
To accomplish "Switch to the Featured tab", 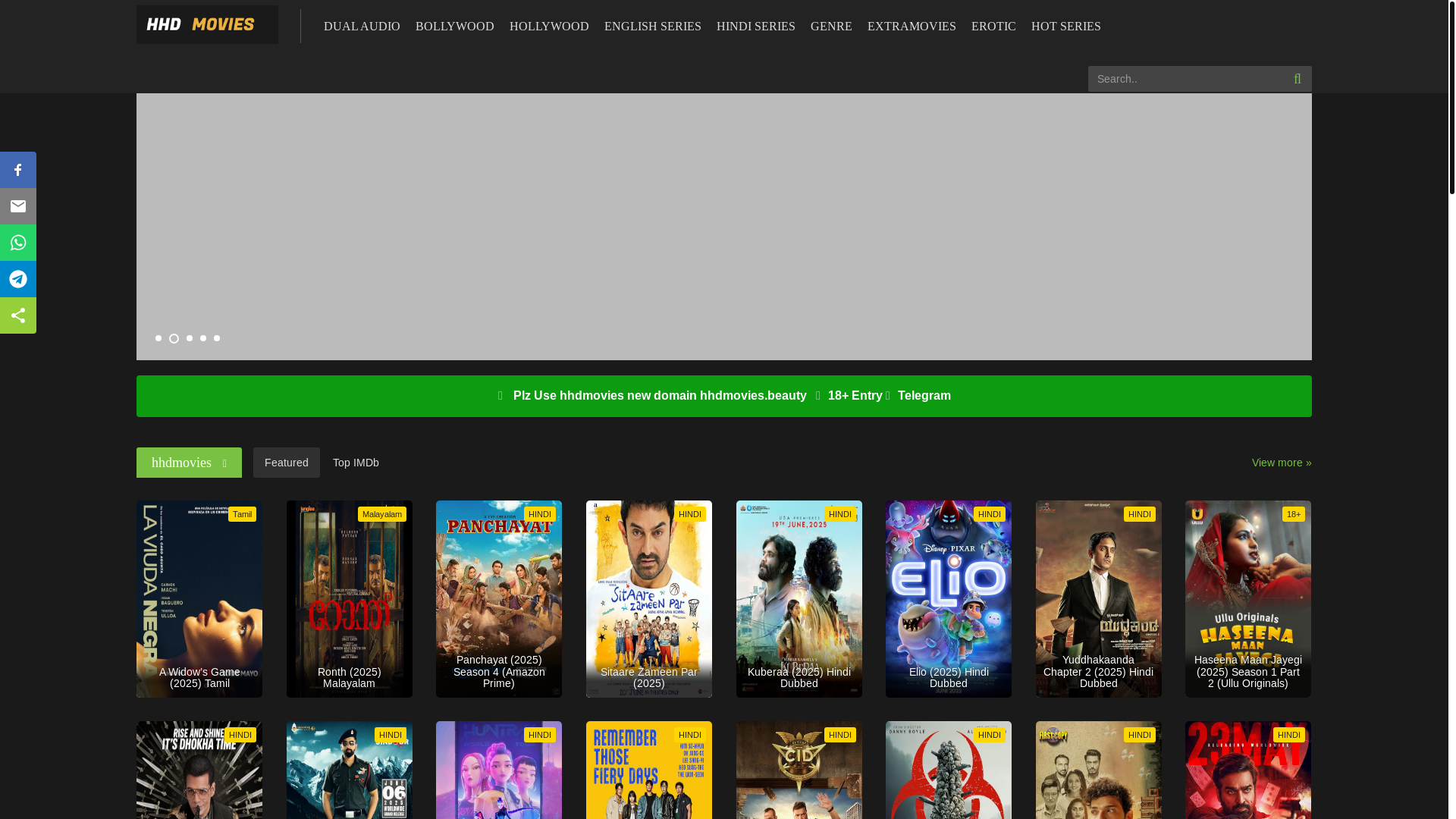I will point(287,463).
